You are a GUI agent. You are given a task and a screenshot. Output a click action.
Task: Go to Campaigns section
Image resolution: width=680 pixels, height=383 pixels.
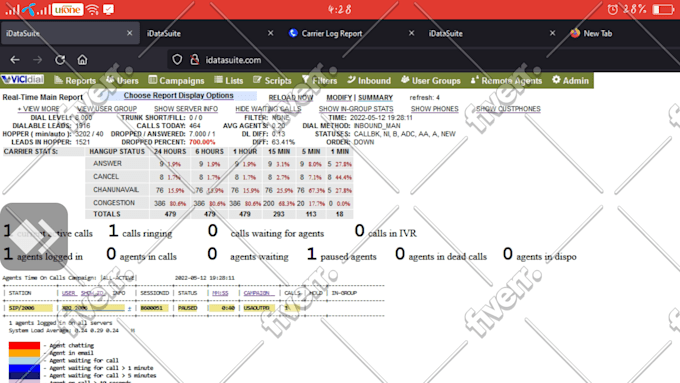[176, 81]
